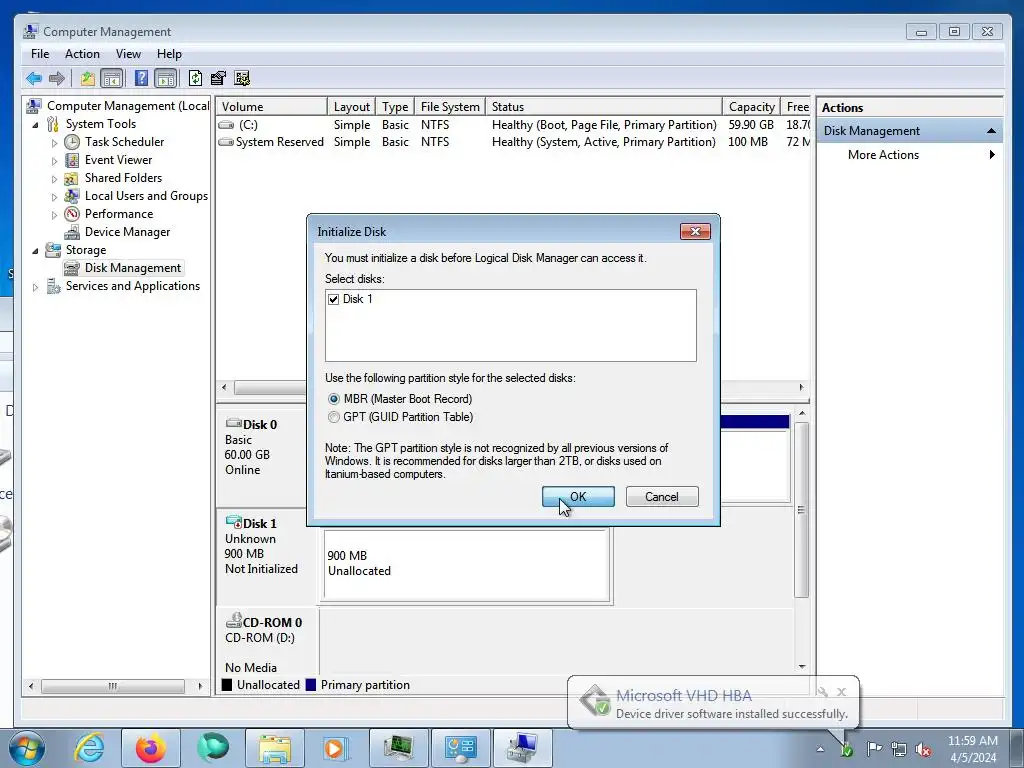Click the blue Primary partition legend swatch
Image resolution: width=1024 pixels, height=768 pixels.
tap(311, 684)
